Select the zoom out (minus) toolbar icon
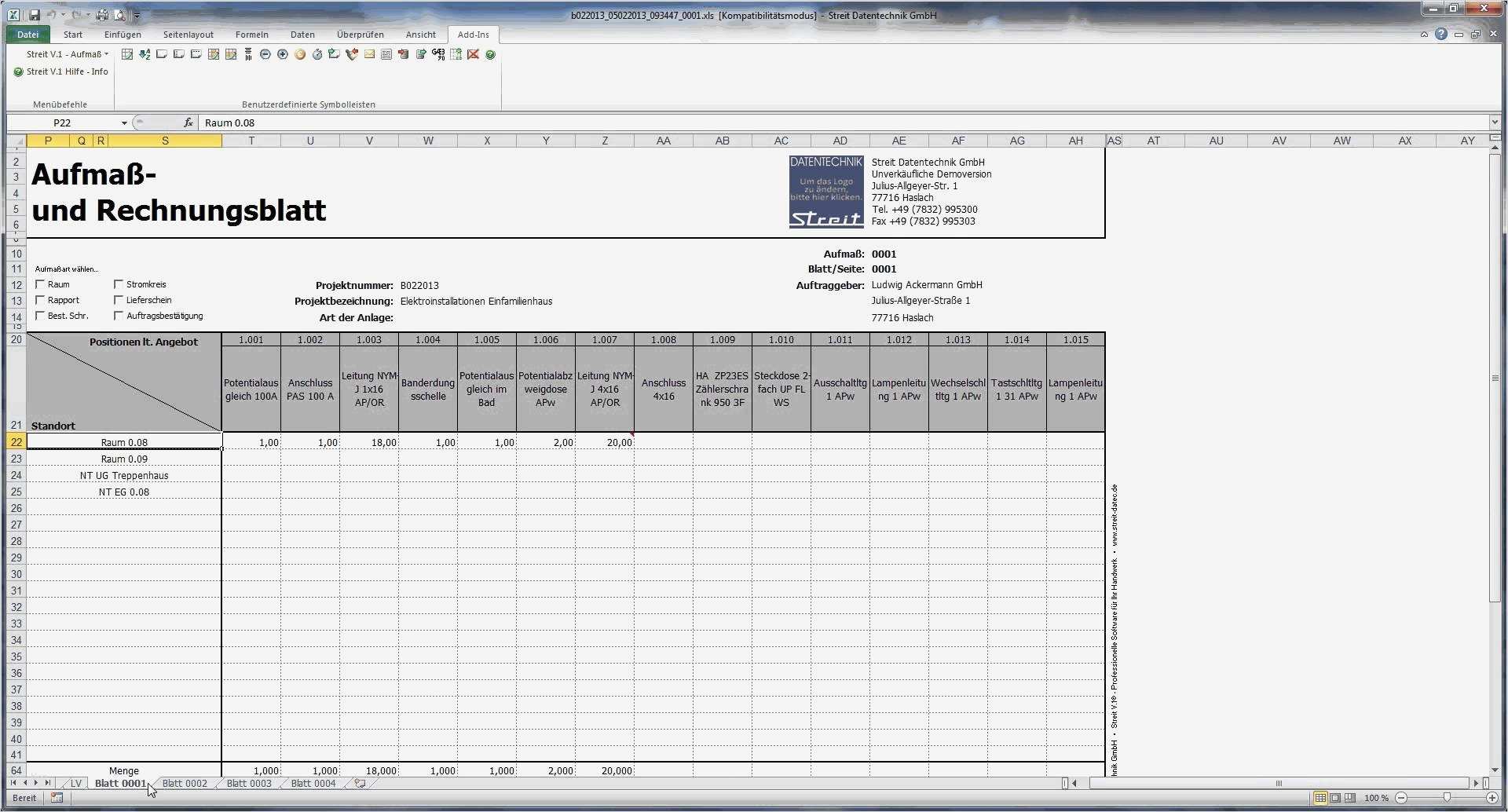Screen dimensions: 1508x812 point(265,54)
